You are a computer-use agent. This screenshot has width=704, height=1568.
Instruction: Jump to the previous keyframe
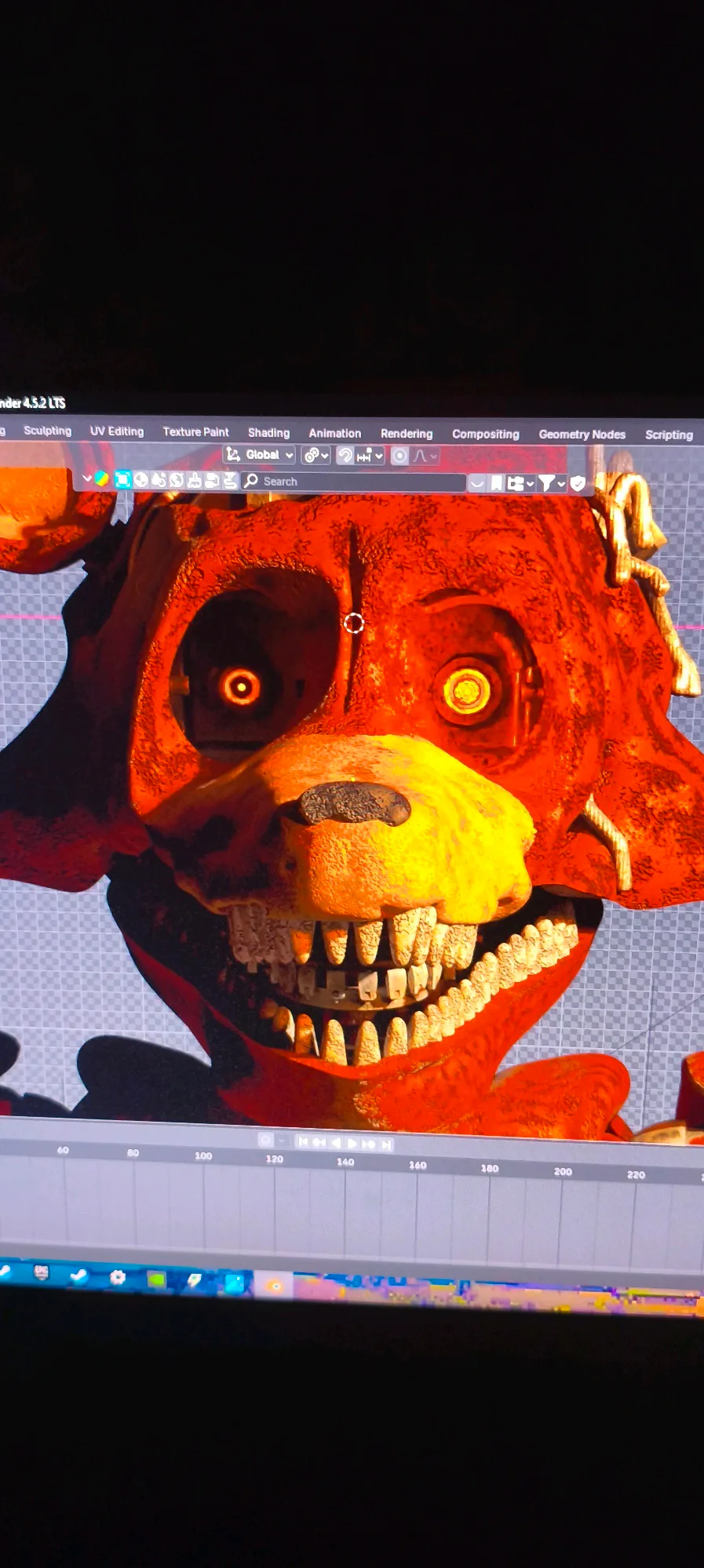point(319,1143)
